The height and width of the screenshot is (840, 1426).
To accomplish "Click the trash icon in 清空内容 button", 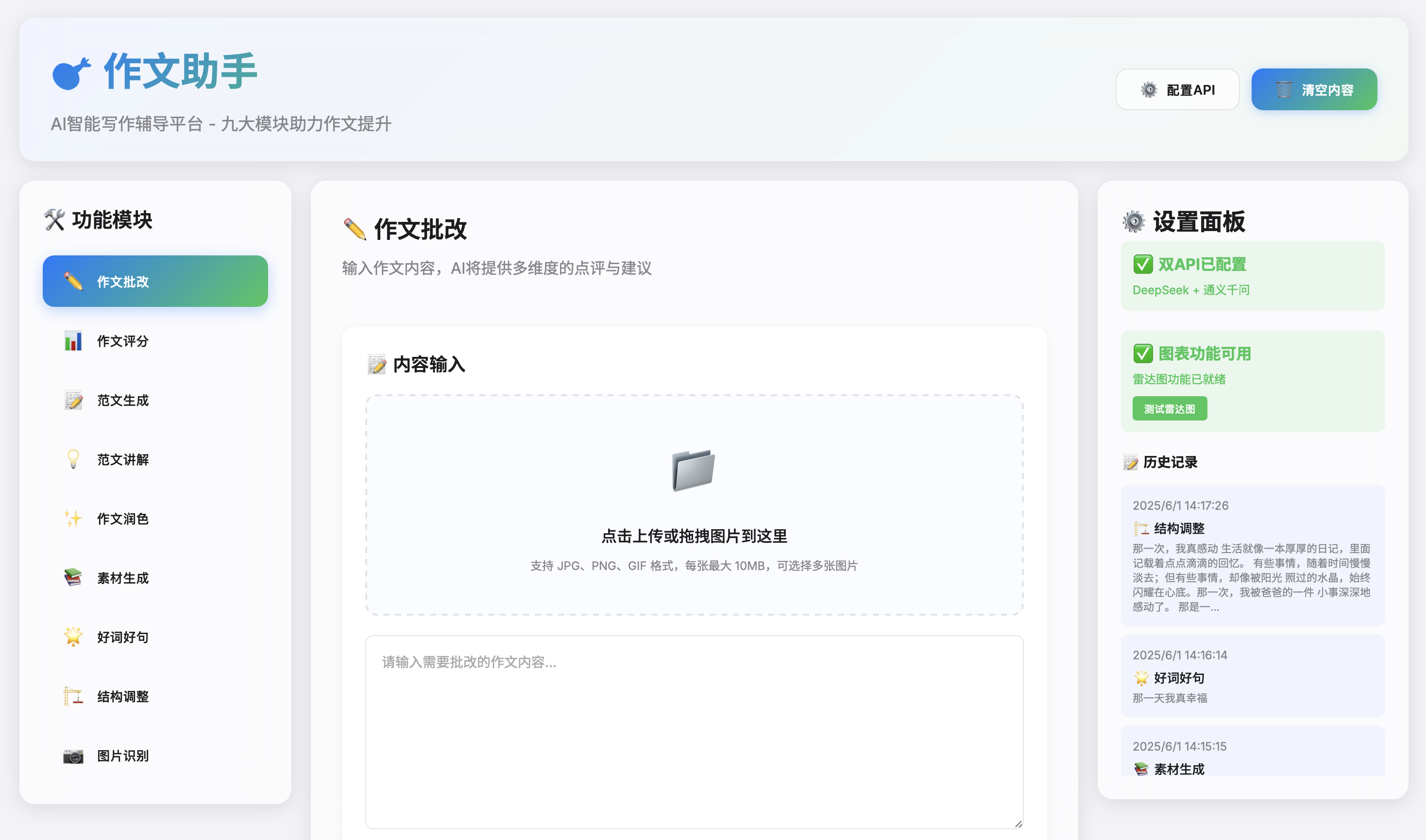I will tap(1284, 89).
